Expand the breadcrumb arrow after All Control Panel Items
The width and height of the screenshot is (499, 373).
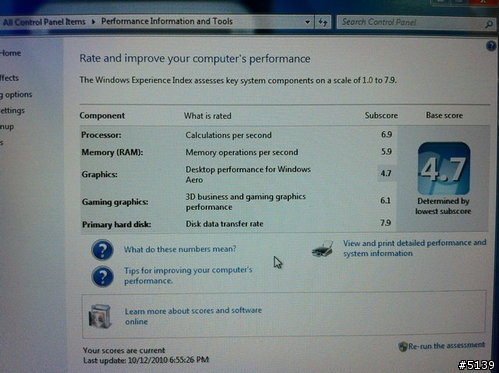coord(93,22)
